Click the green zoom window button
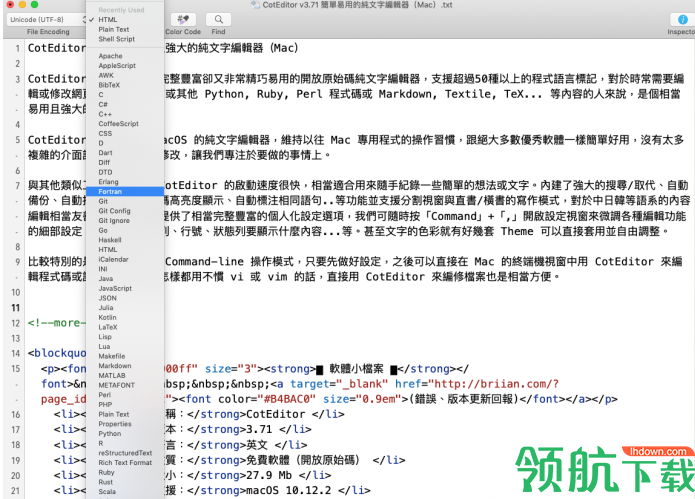The height and width of the screenshot is (499, 695). click(34, 4)
